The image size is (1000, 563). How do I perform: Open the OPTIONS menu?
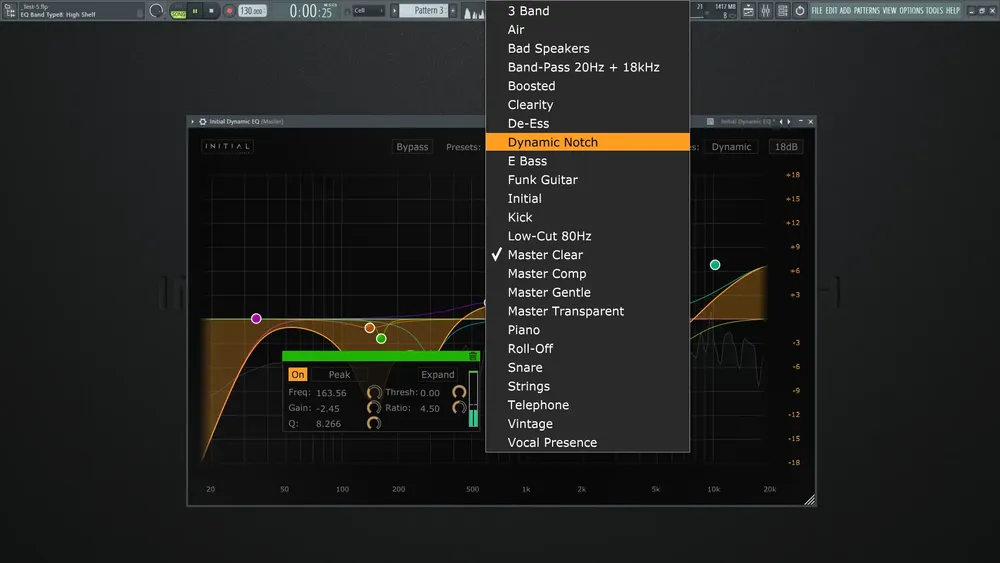[x=911, y=11]
